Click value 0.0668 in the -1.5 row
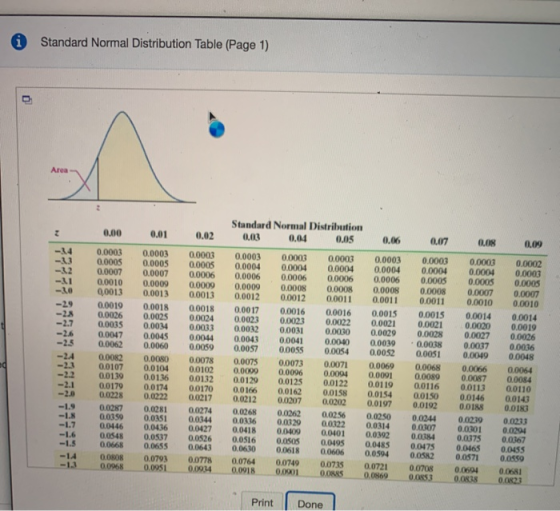The height and width of the screenshot is (511, 560). (111, 445)
